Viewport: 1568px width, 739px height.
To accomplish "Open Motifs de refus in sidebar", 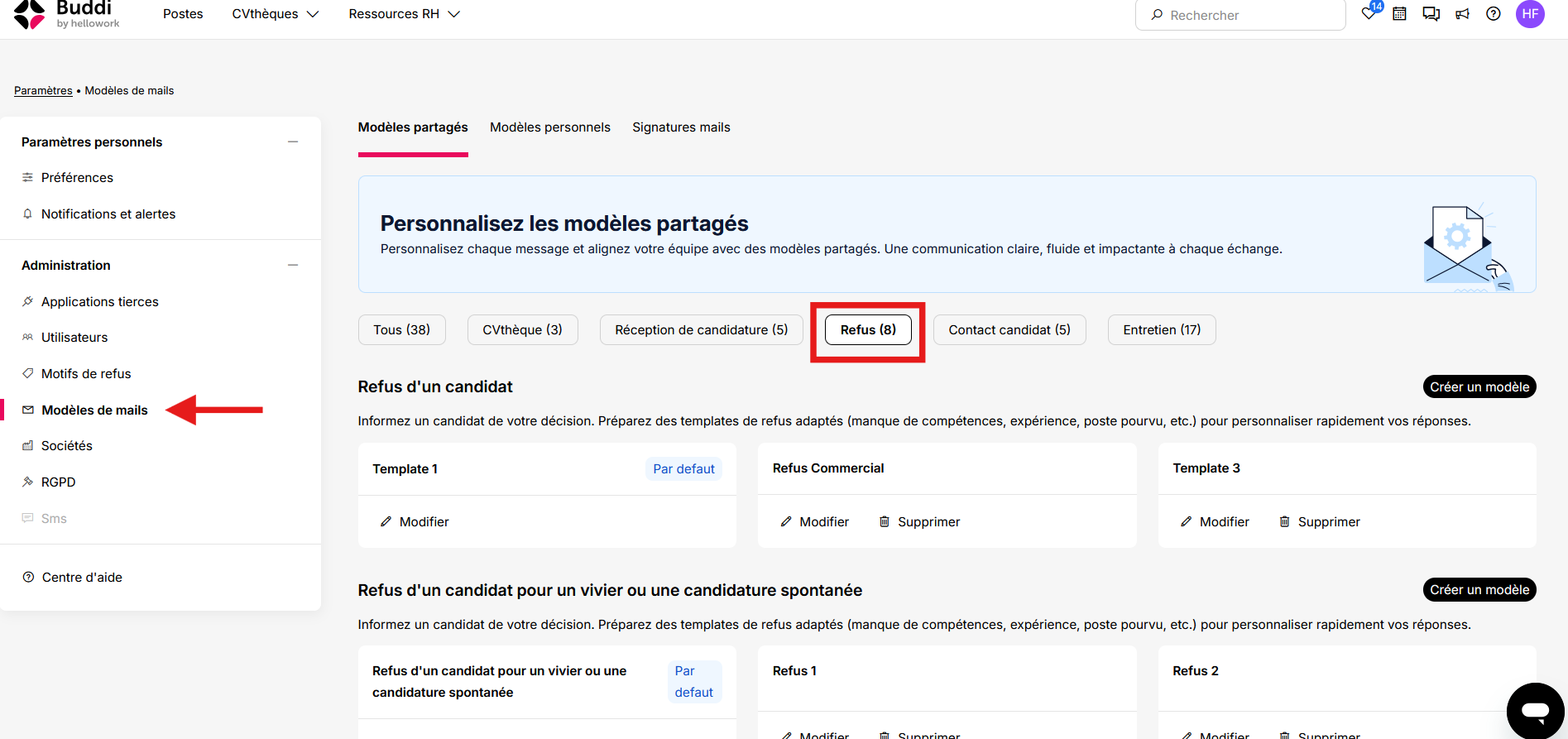I will [86, 374].
